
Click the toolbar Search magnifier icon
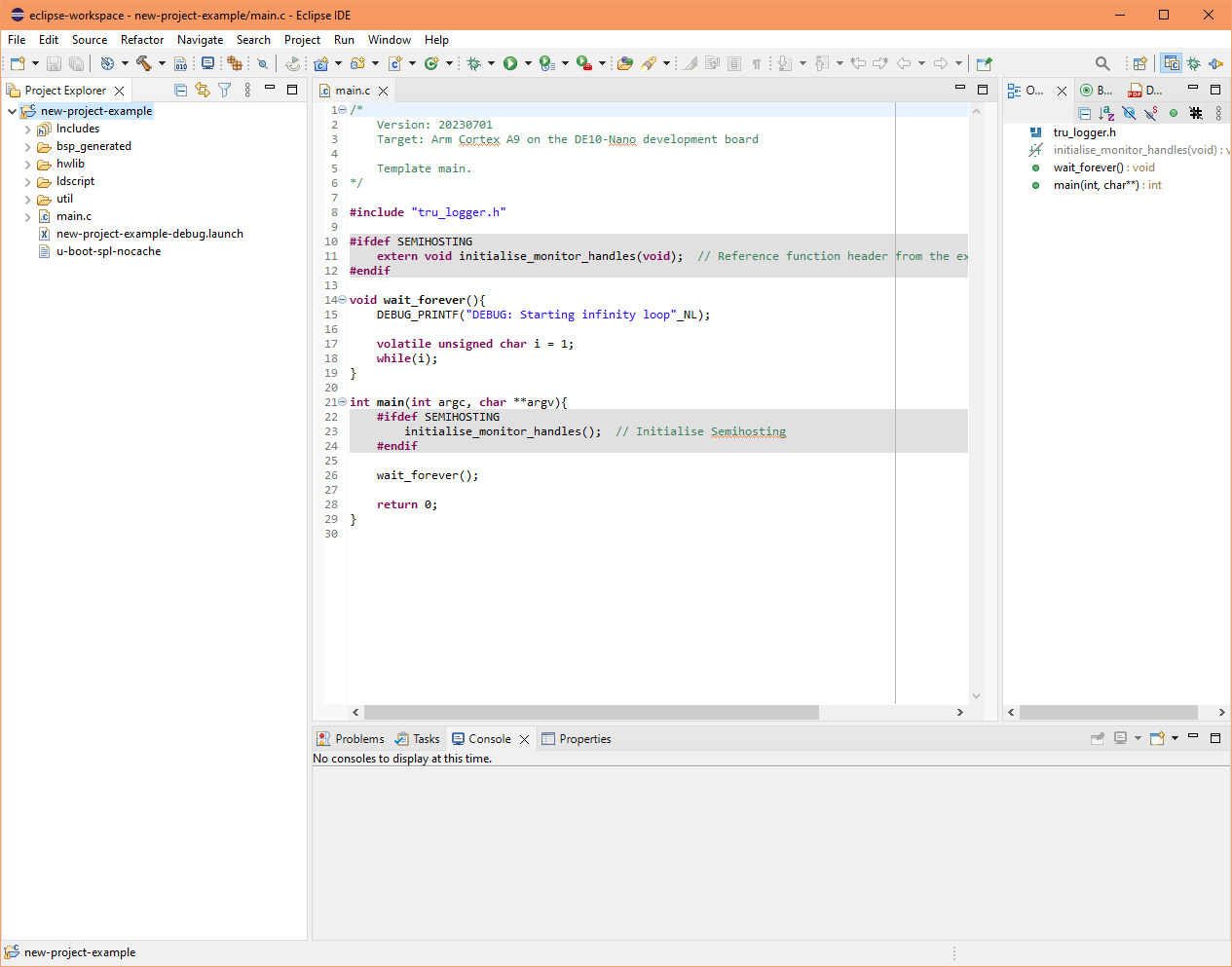pos(1102,63)
